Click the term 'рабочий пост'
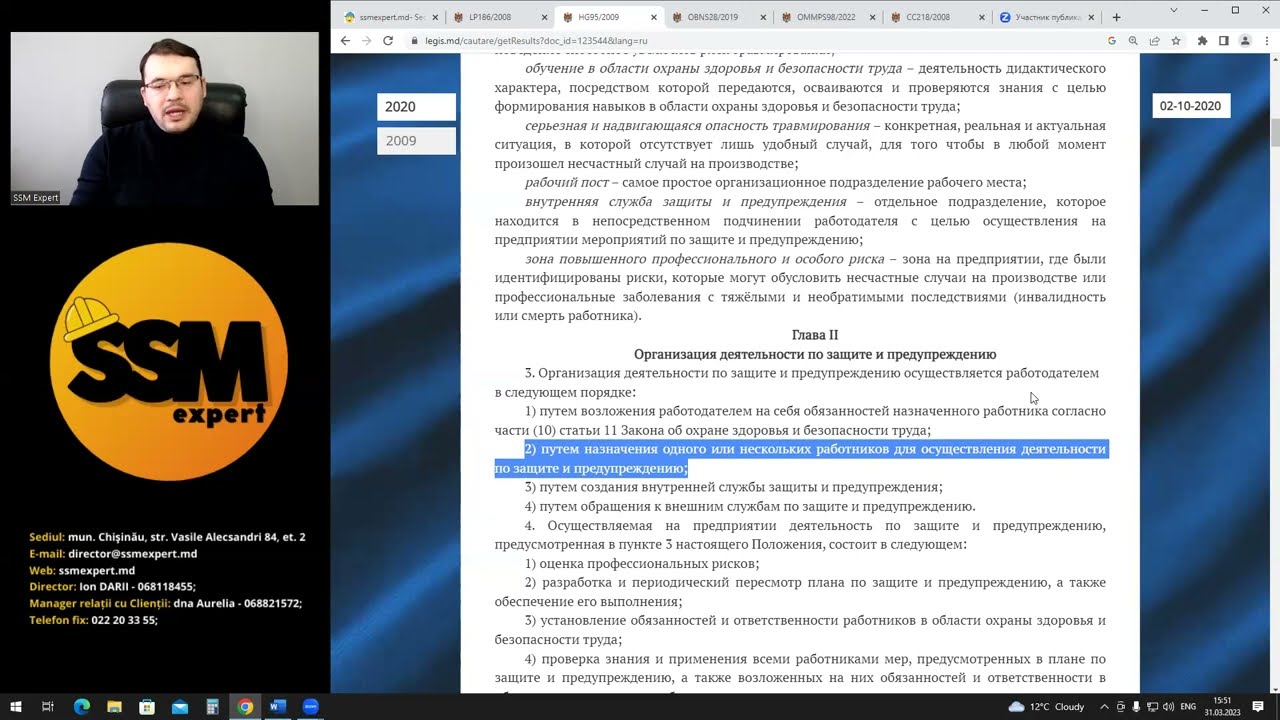The image size is (1280, 720). (x=565, y=182)
